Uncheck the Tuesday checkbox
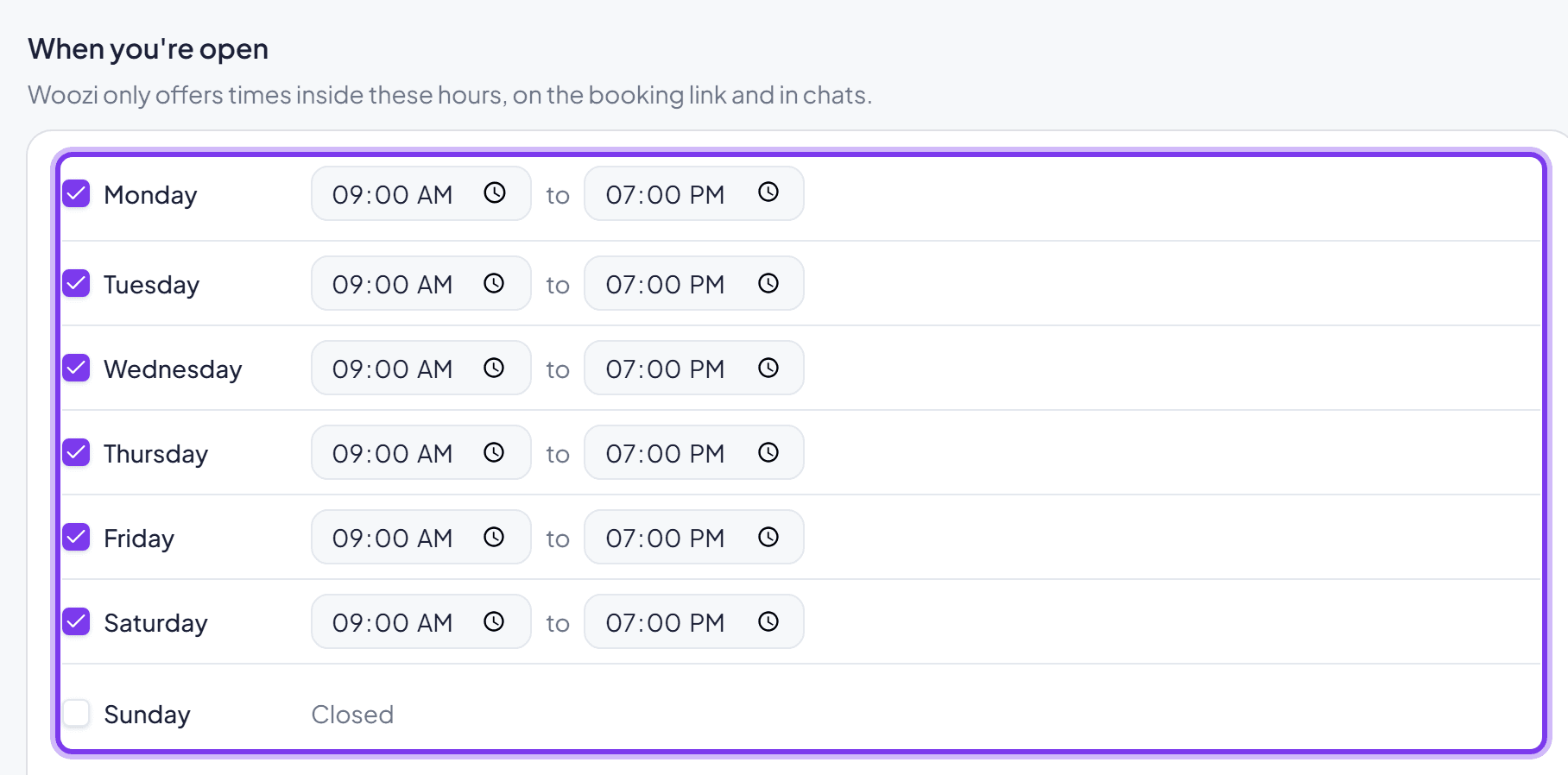 (76, 283)
